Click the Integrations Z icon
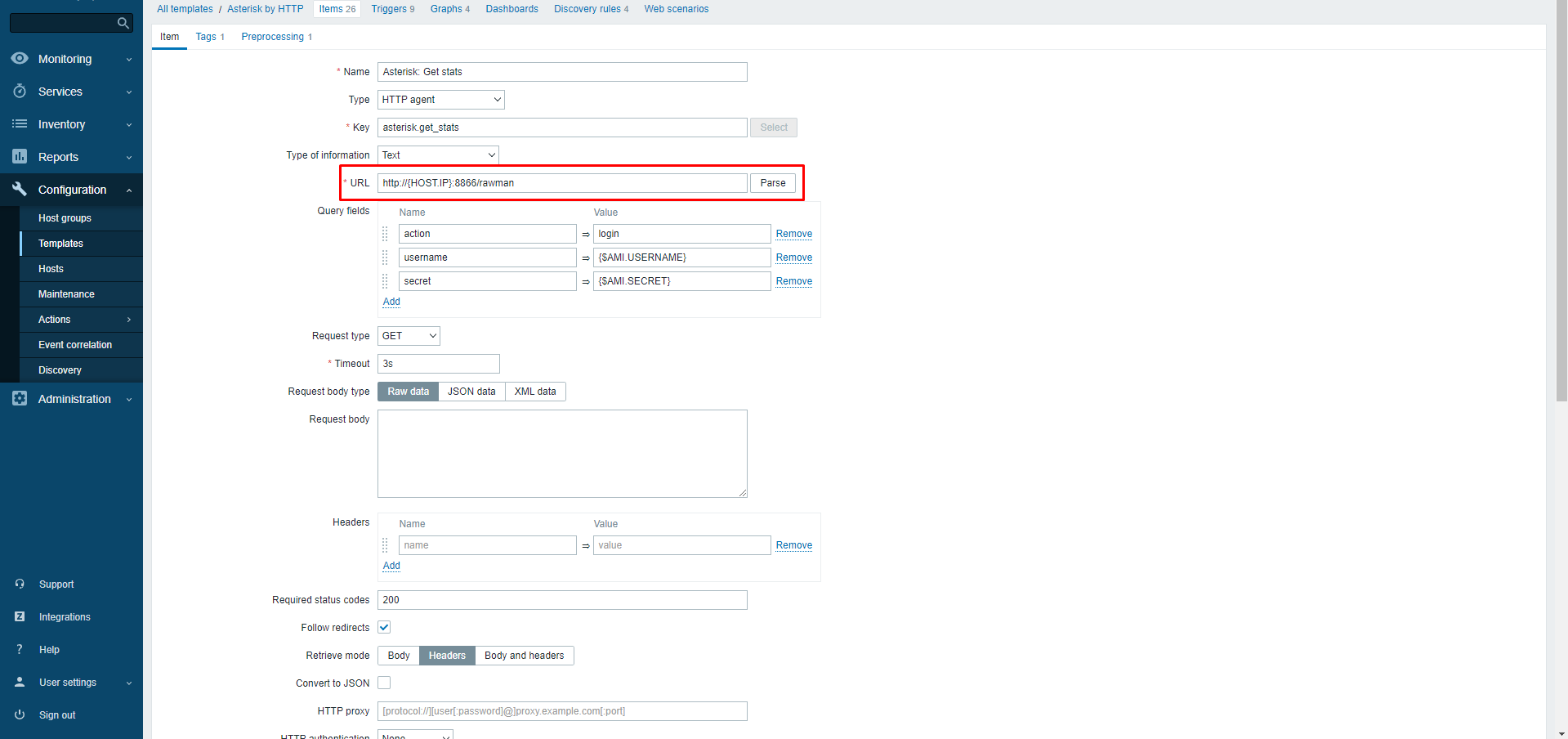The height and width of the screenshot is (739, 1568). [x=20, y=616]
